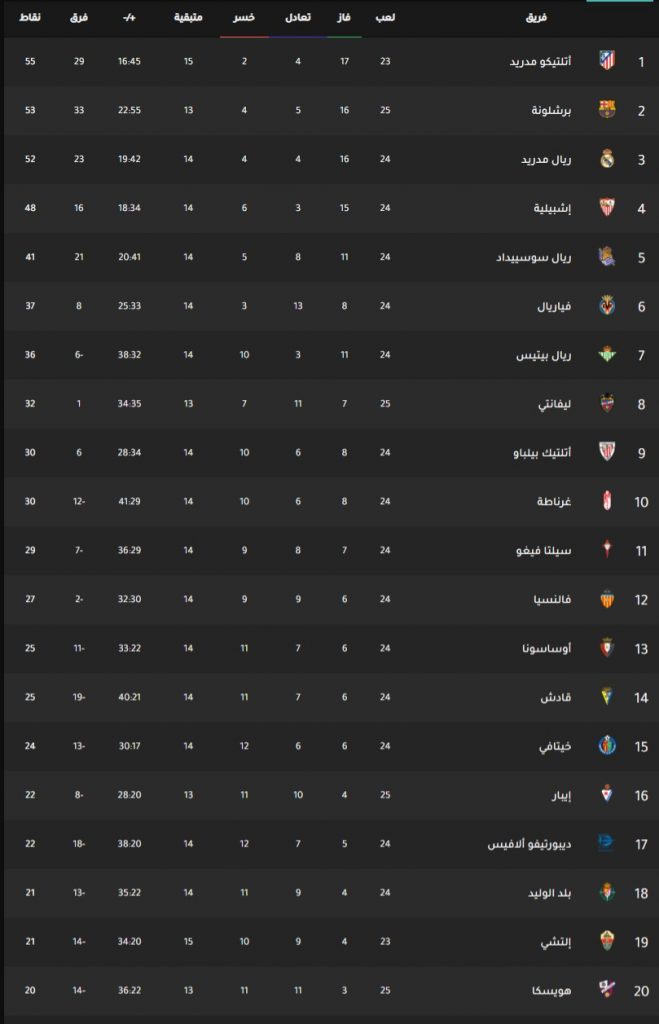659x1024 pixels.
Task: Click the Huesca club crest
Action: pos(607,990)
